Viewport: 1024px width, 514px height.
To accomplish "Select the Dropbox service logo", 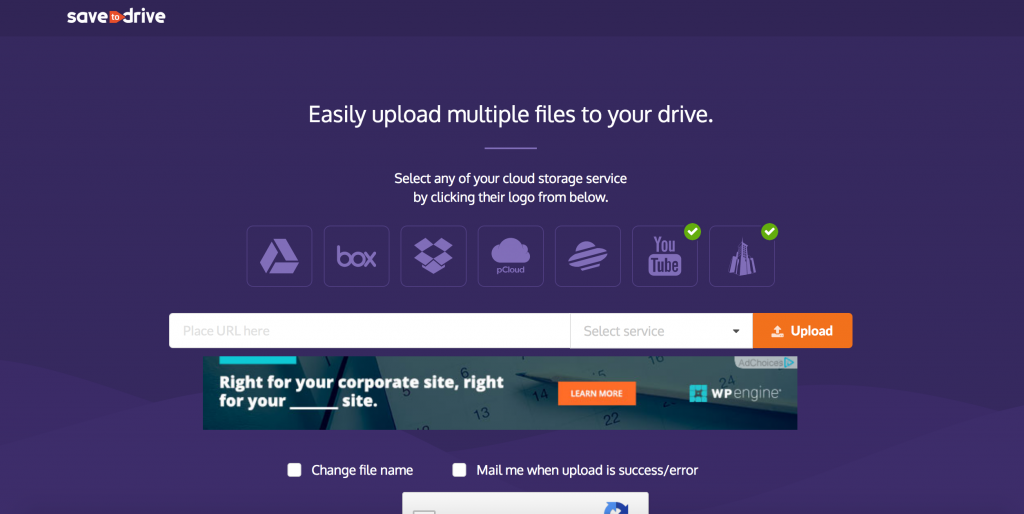I will tap(434, 256).
